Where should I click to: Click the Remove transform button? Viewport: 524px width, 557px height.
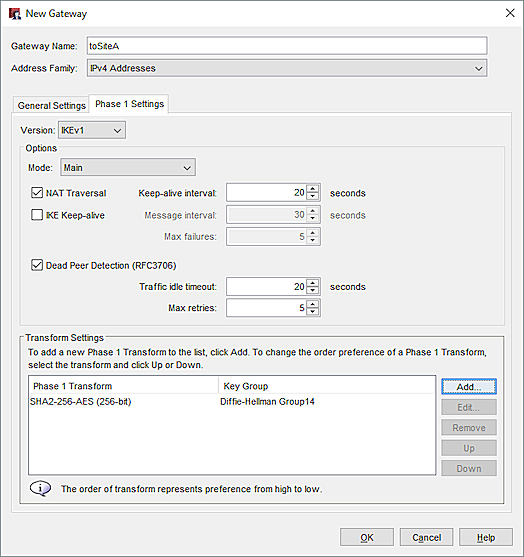click(x=469, y=428)
